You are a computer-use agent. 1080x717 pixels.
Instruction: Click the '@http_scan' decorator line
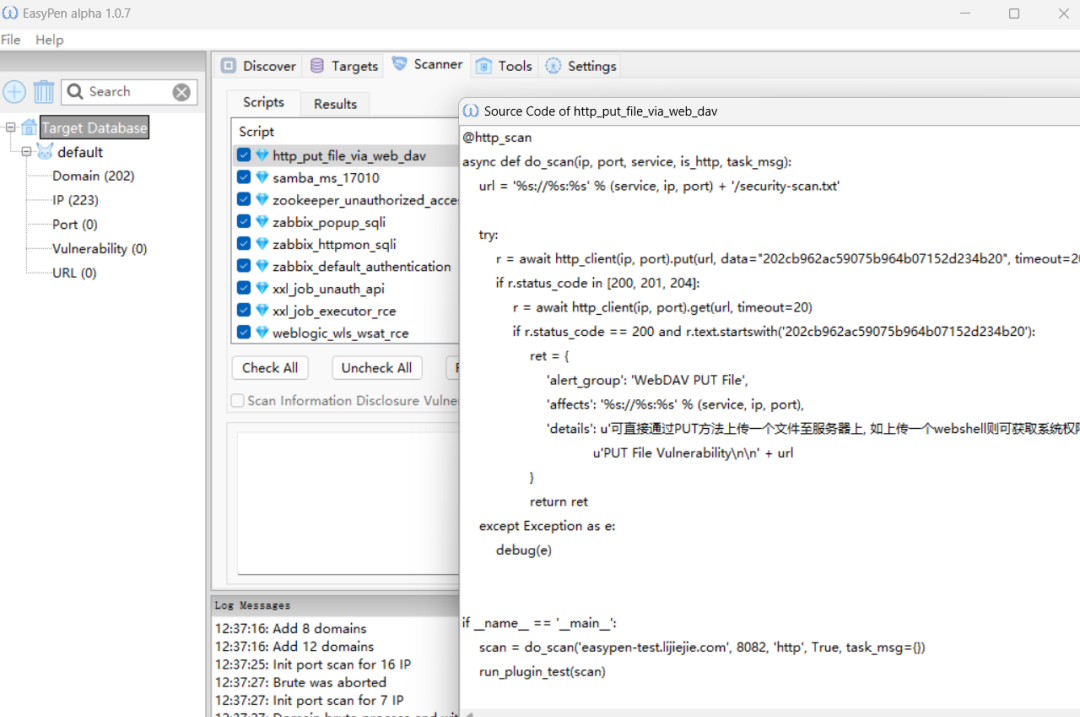(497, 137)
